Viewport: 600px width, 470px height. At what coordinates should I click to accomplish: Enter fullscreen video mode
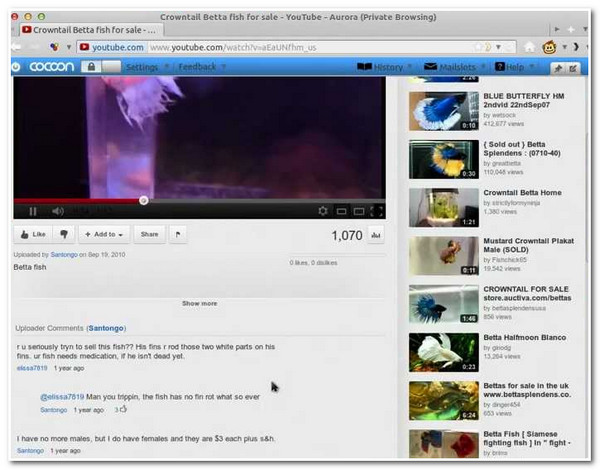(x=377, y=211)
